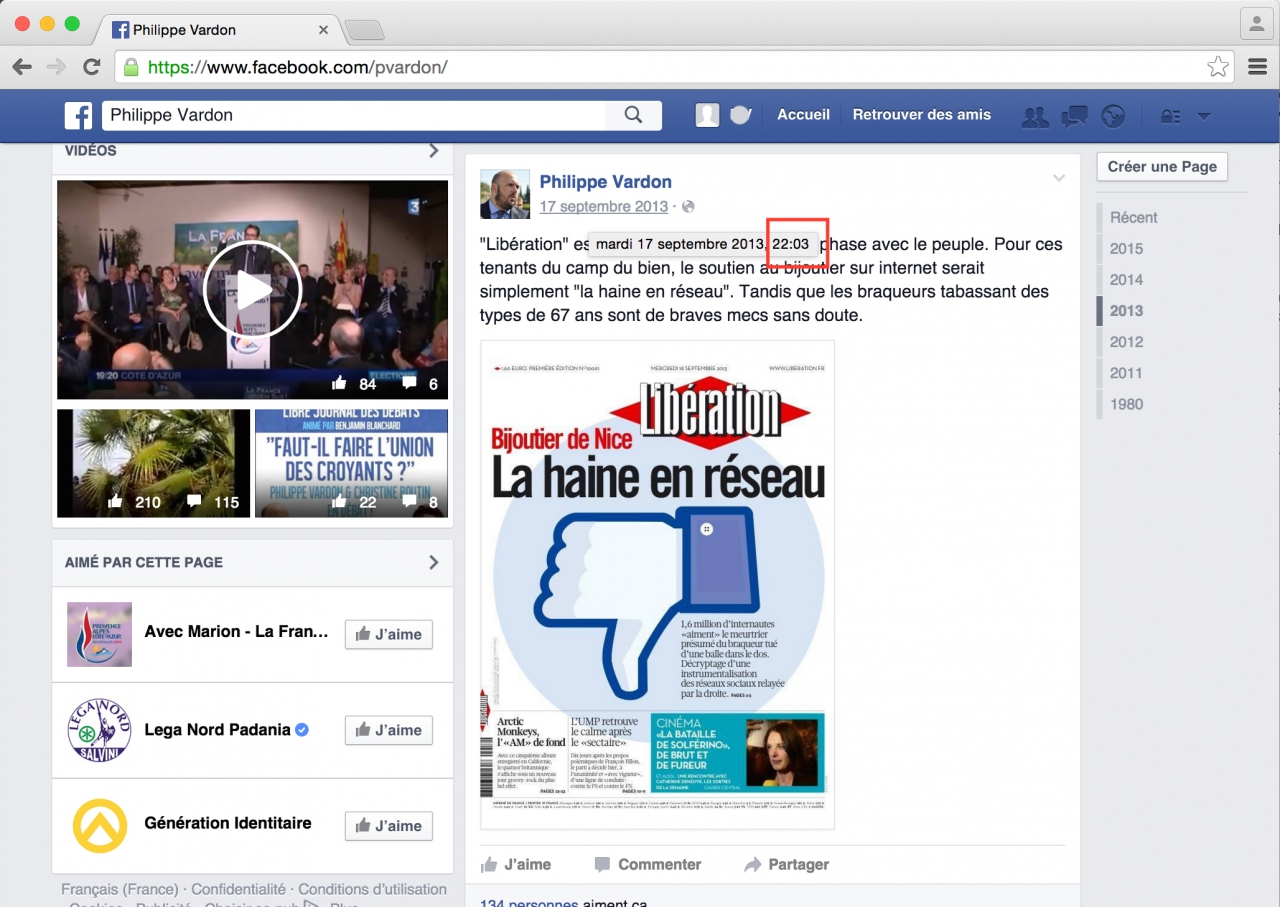Click the post's public audience globe icon
Screen dimensions: 1280x907
[688, 207]
